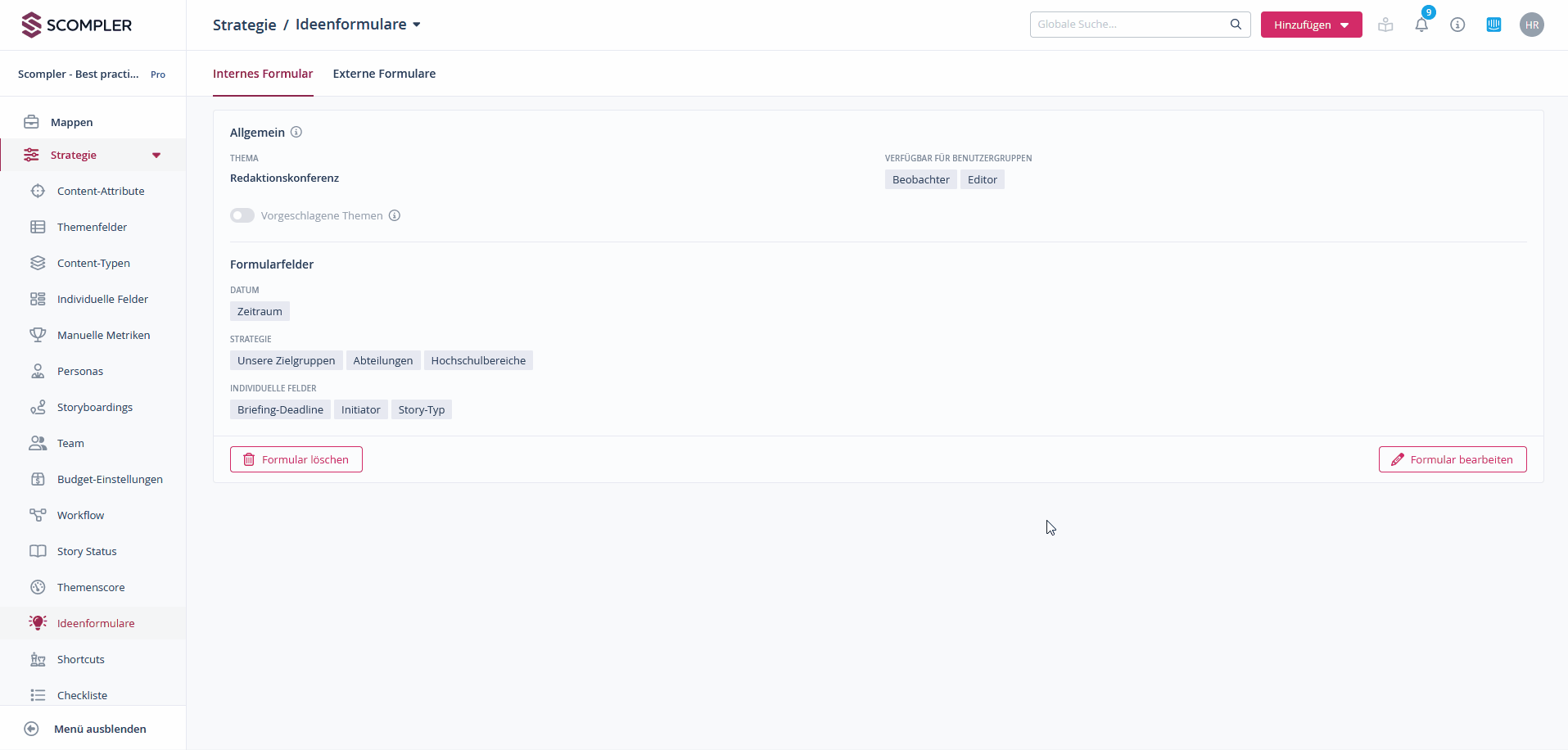The width and height of the screenshot is (1568, 750).
Task: Click Formular löschen to delete the form
Action: (x=296, y=459)
